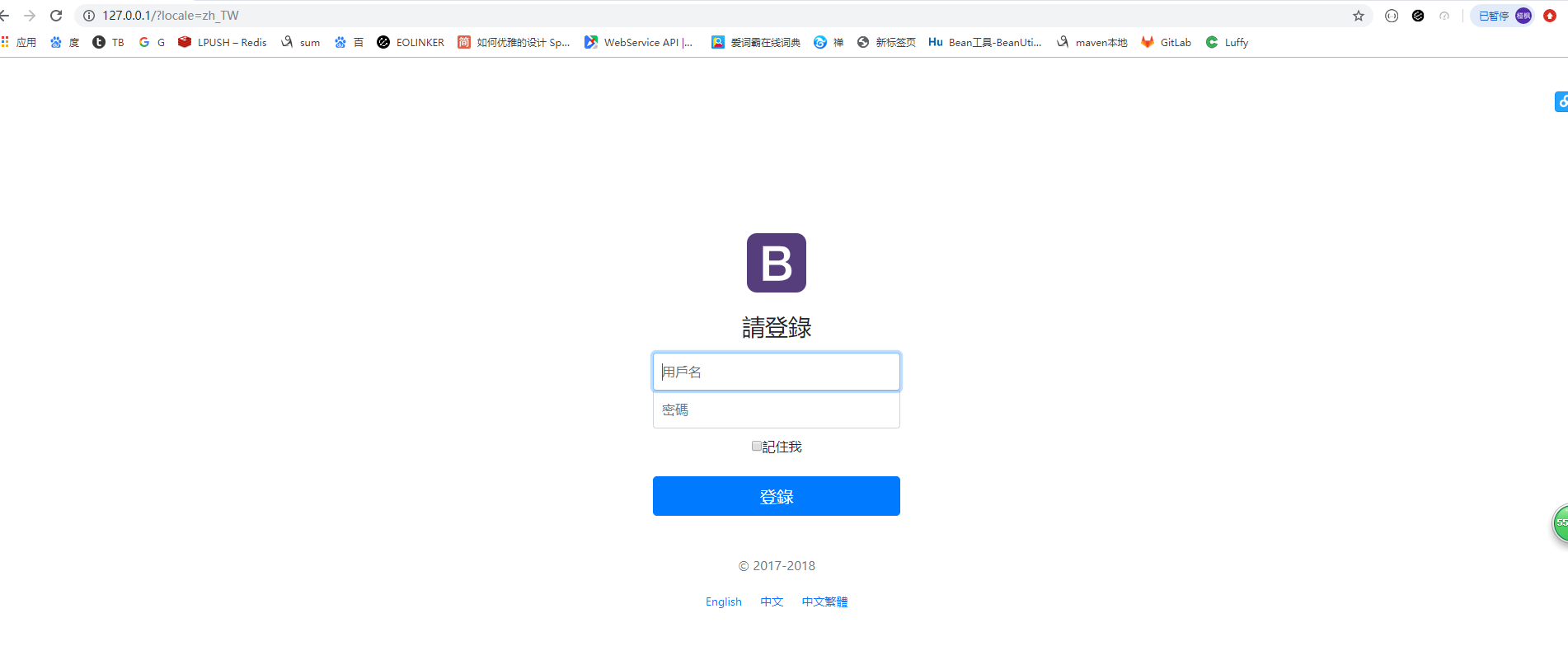
Task: View site information icon in address bar
Action: [x=89, y=16]
